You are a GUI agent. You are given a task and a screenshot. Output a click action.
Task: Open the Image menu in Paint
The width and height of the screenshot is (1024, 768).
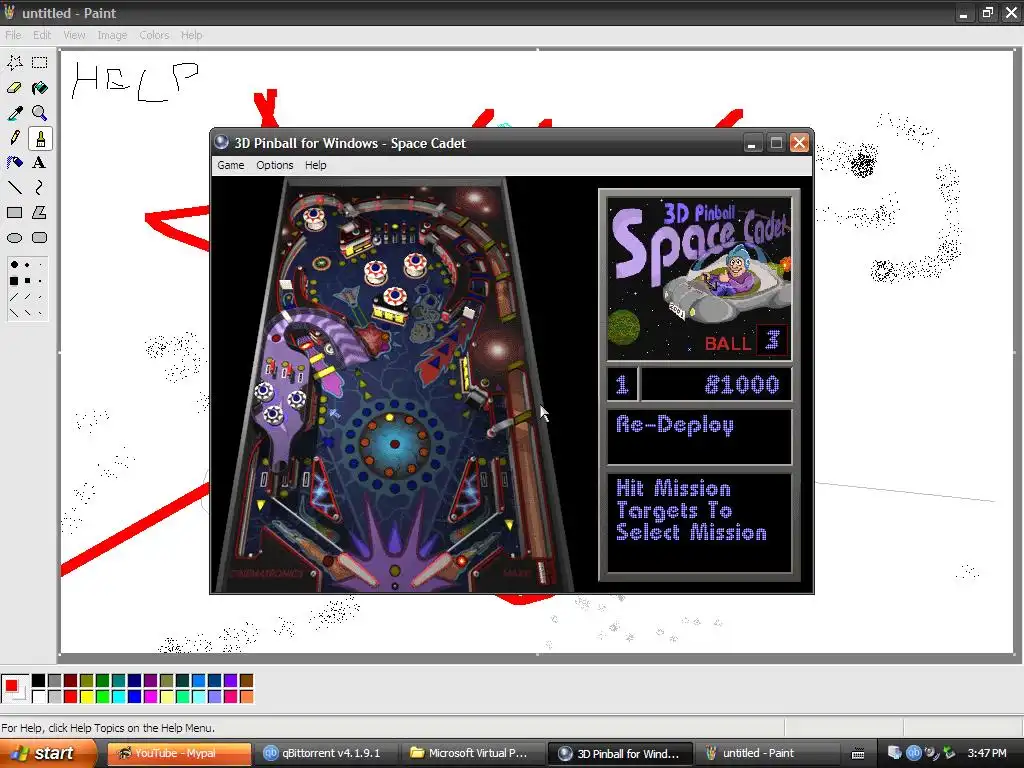(x=112, y=35)
